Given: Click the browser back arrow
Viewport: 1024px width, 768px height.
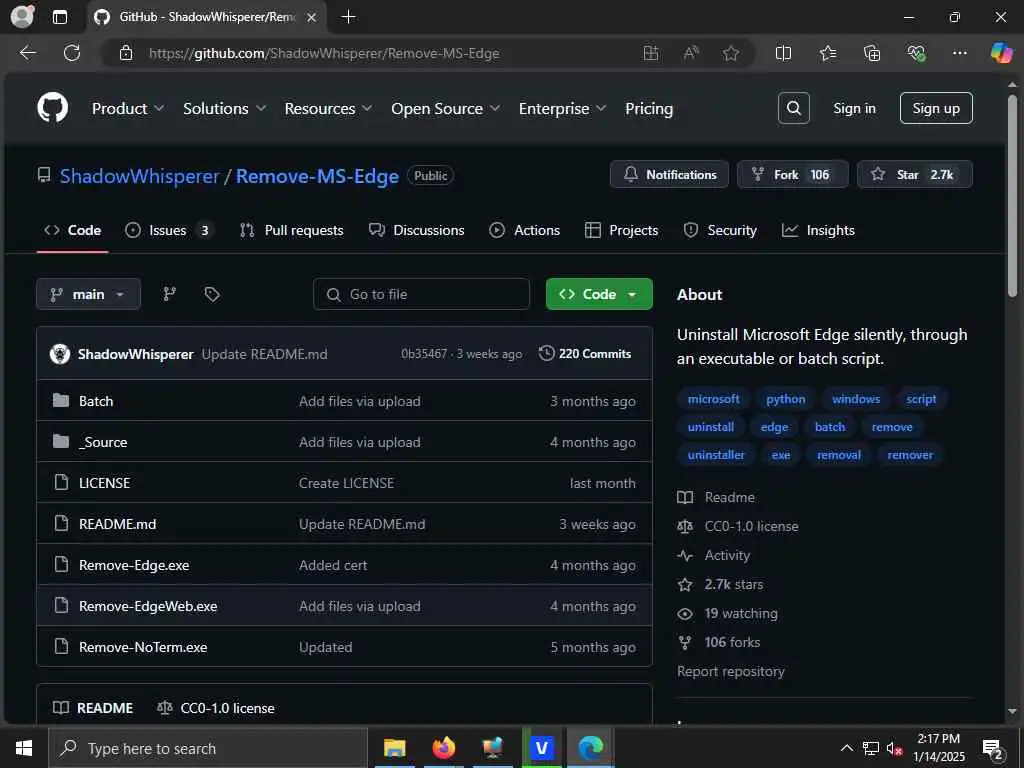Looking at the screenshot, I should (27, 53).
